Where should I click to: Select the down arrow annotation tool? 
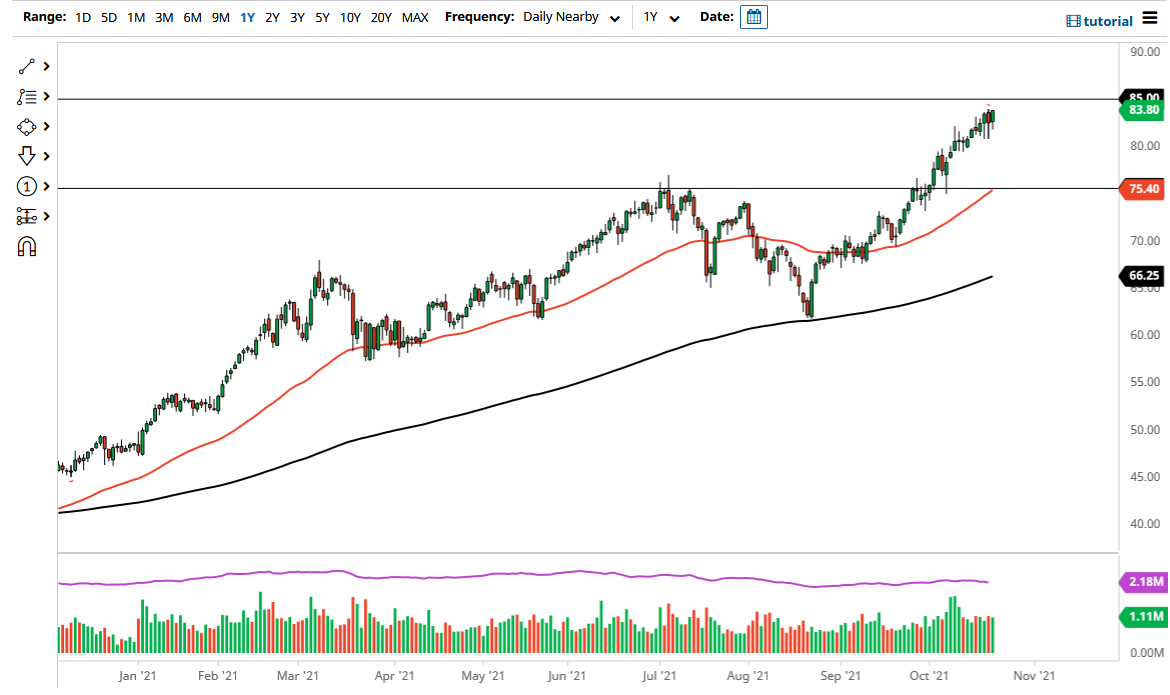[x=27, y=156]
